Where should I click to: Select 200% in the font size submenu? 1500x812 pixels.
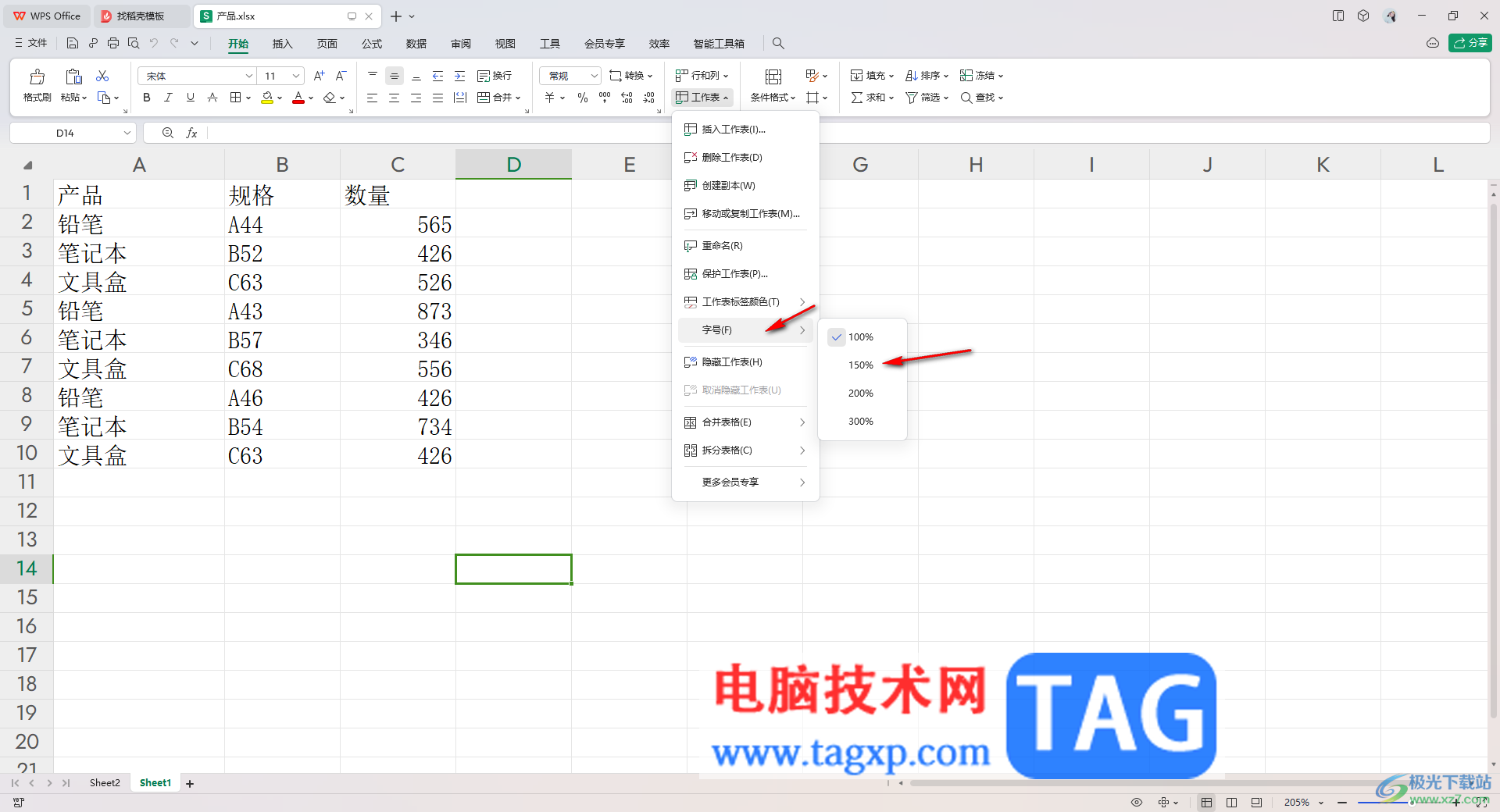click(862, 394)
